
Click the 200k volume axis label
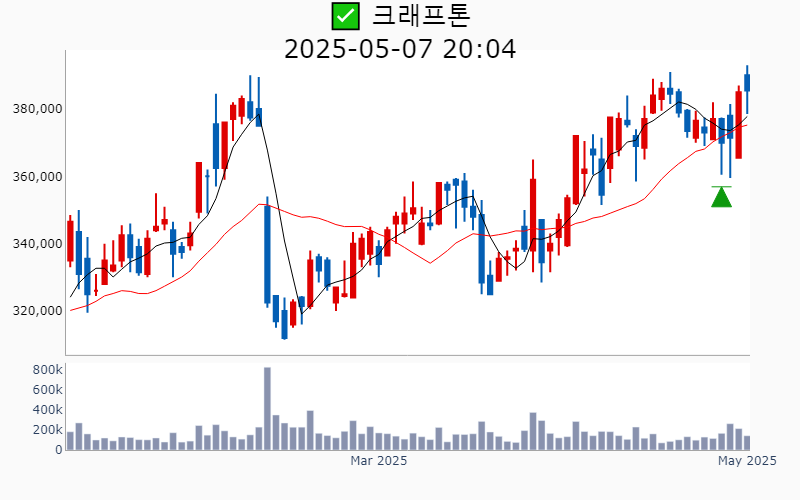click(47, 430)
